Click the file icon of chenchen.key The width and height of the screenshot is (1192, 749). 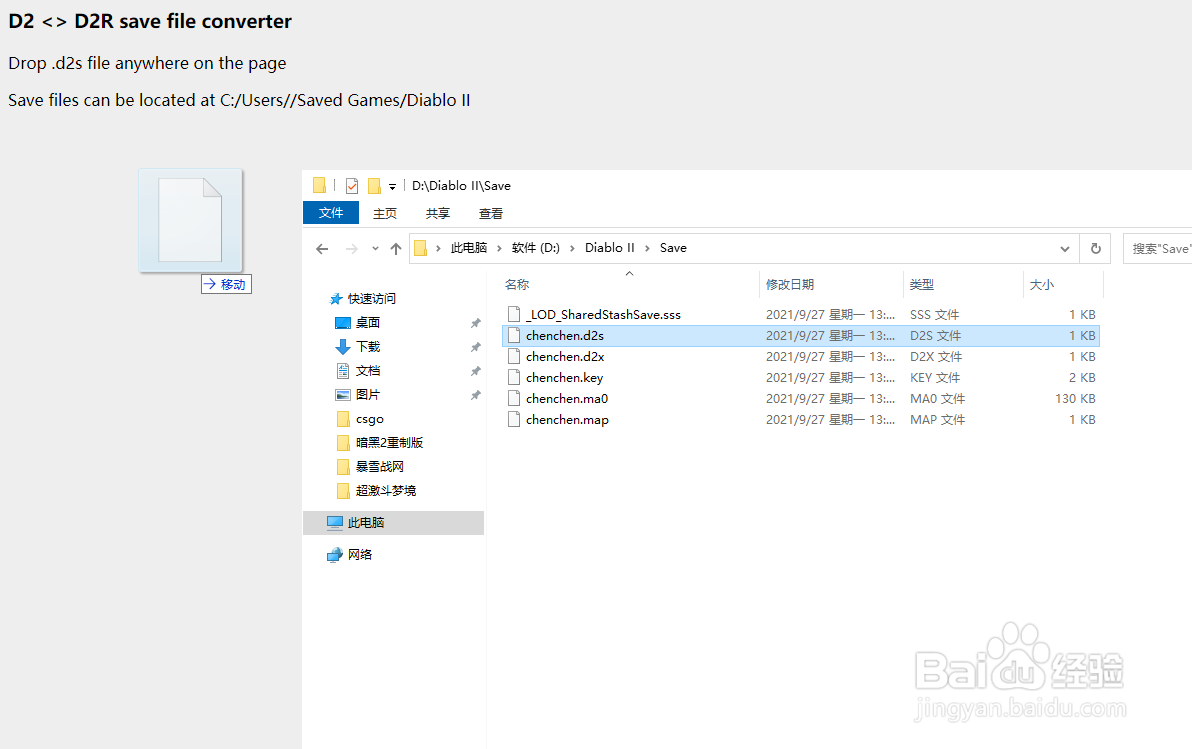coord(514,377)
